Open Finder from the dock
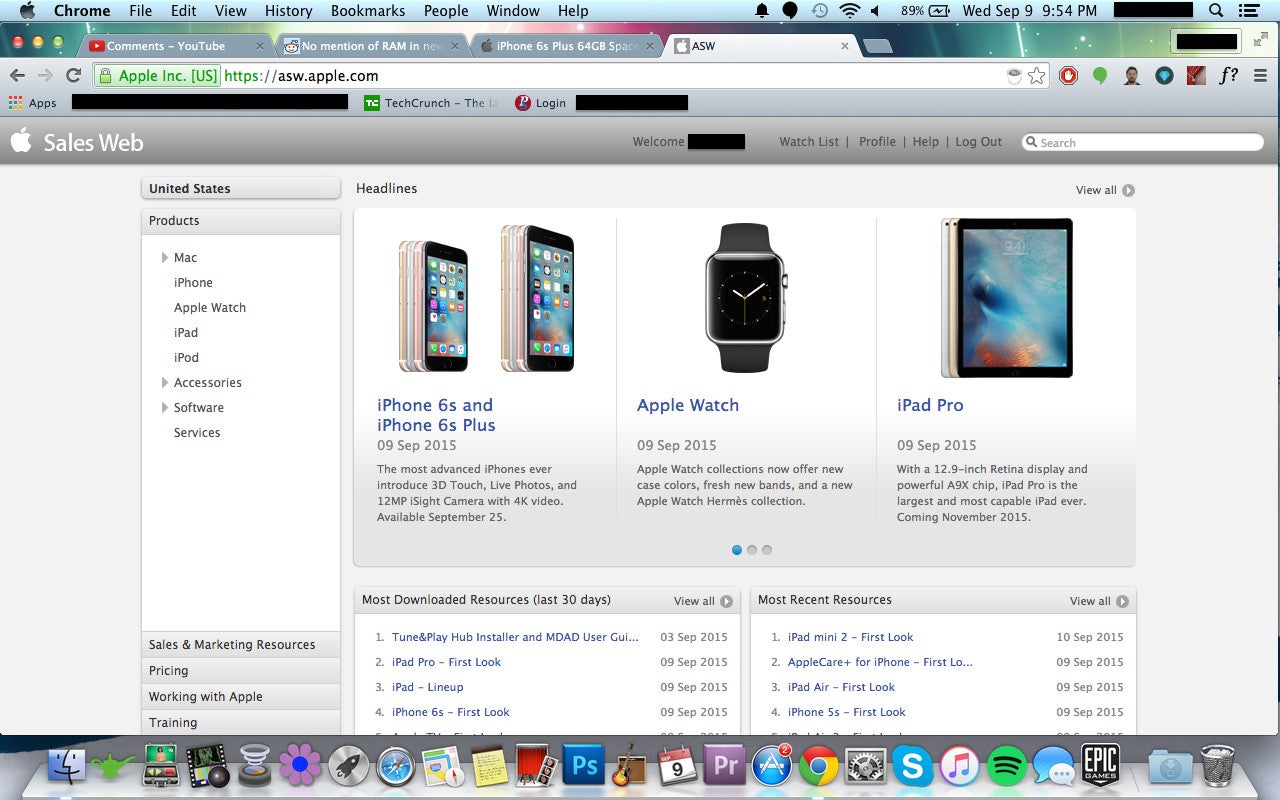Screen dimensions: 1280x800 click(x=67, y=767)
